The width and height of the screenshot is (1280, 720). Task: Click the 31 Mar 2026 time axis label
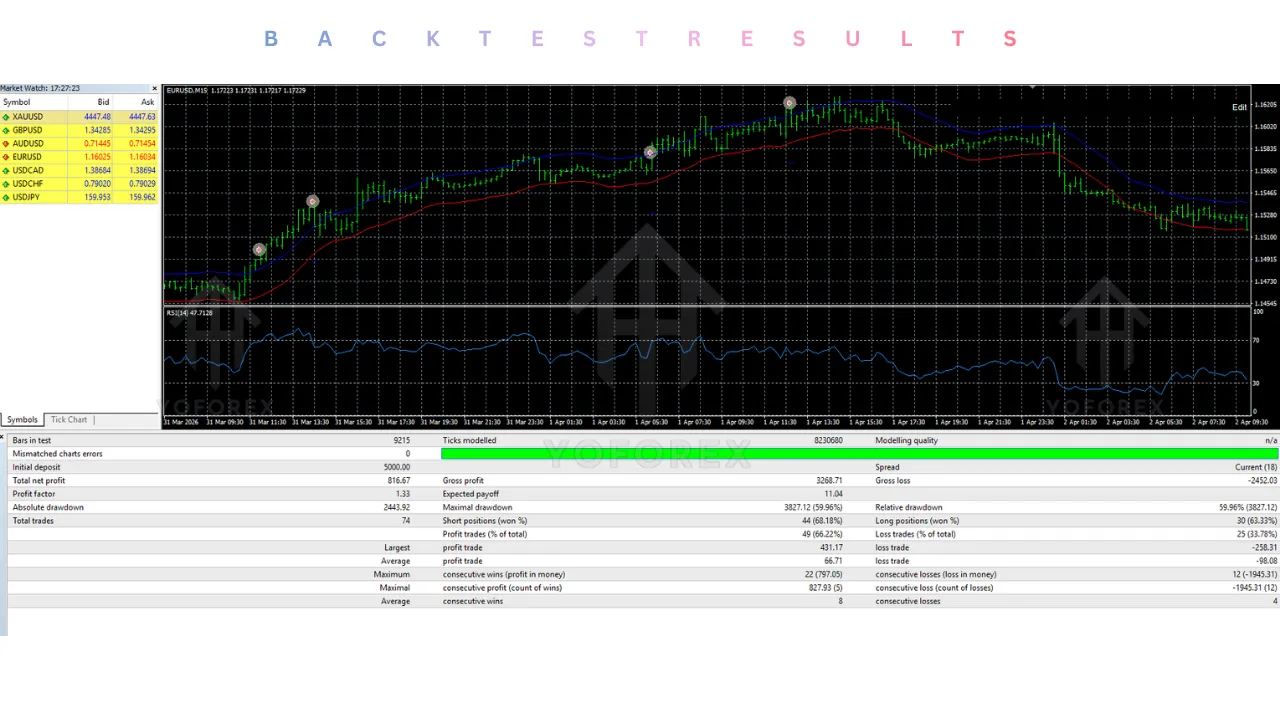coord(181,422)
